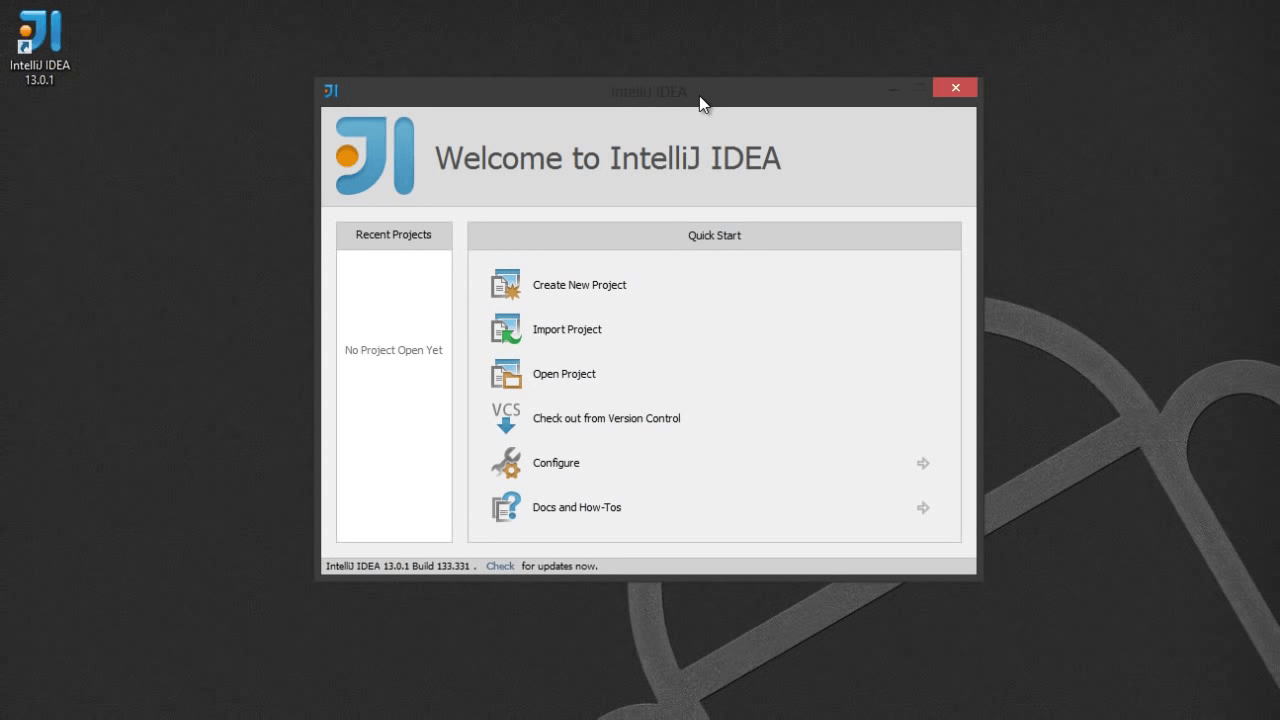Click the "for updates now." status text
Image resolution: width=1280 pixels, height=720 pixels.
560,566
